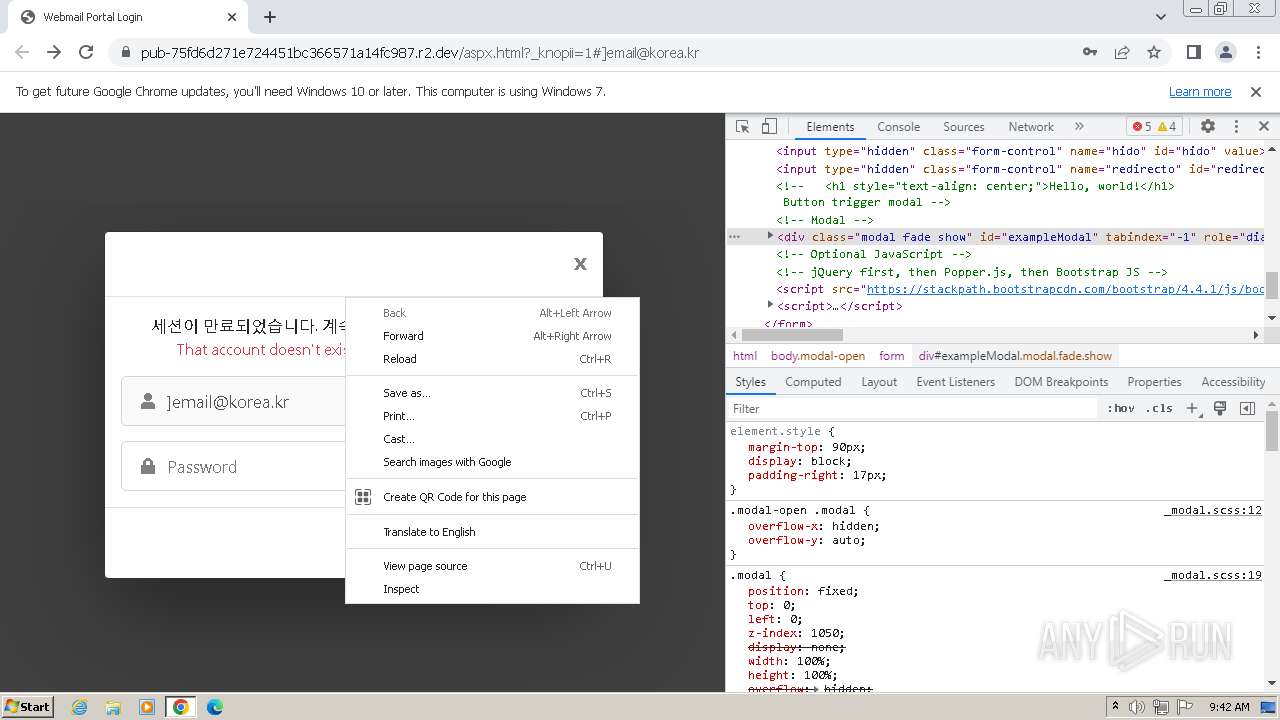Open a new tab with plus icon
The image size is (1280, 720).
tap(270, 17)
